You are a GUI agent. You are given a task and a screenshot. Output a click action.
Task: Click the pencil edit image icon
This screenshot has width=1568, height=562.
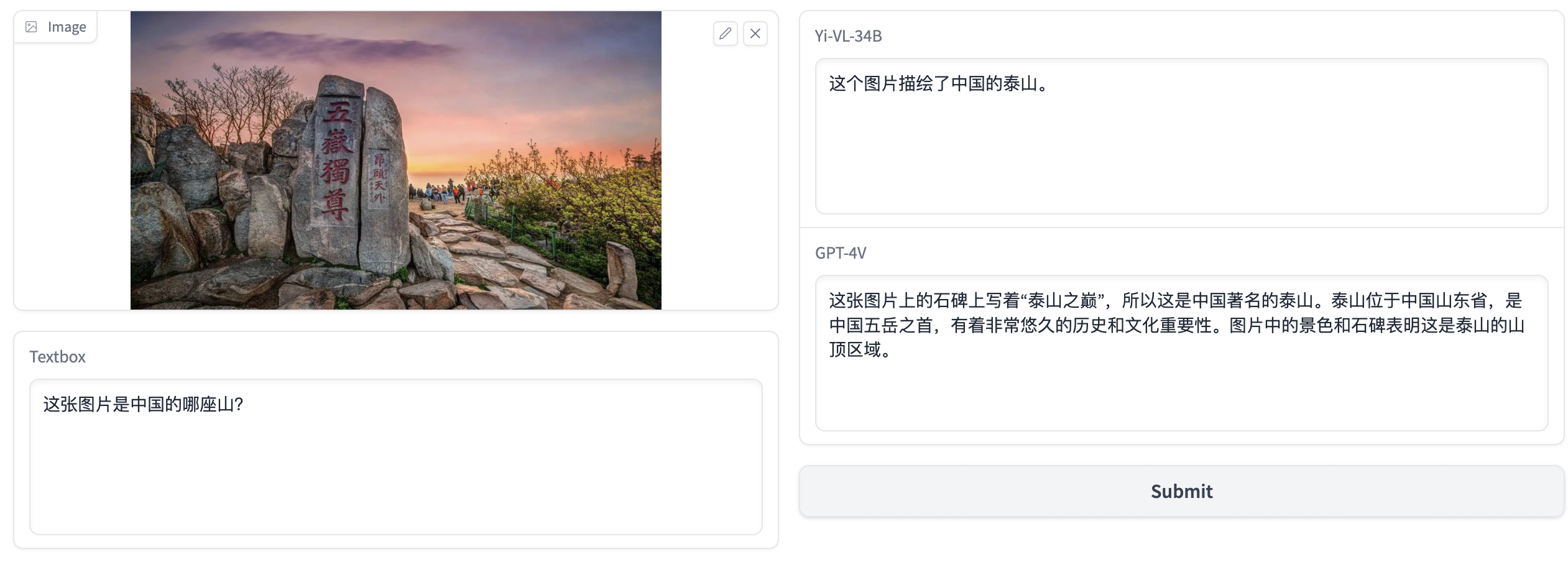pos(725,34)
